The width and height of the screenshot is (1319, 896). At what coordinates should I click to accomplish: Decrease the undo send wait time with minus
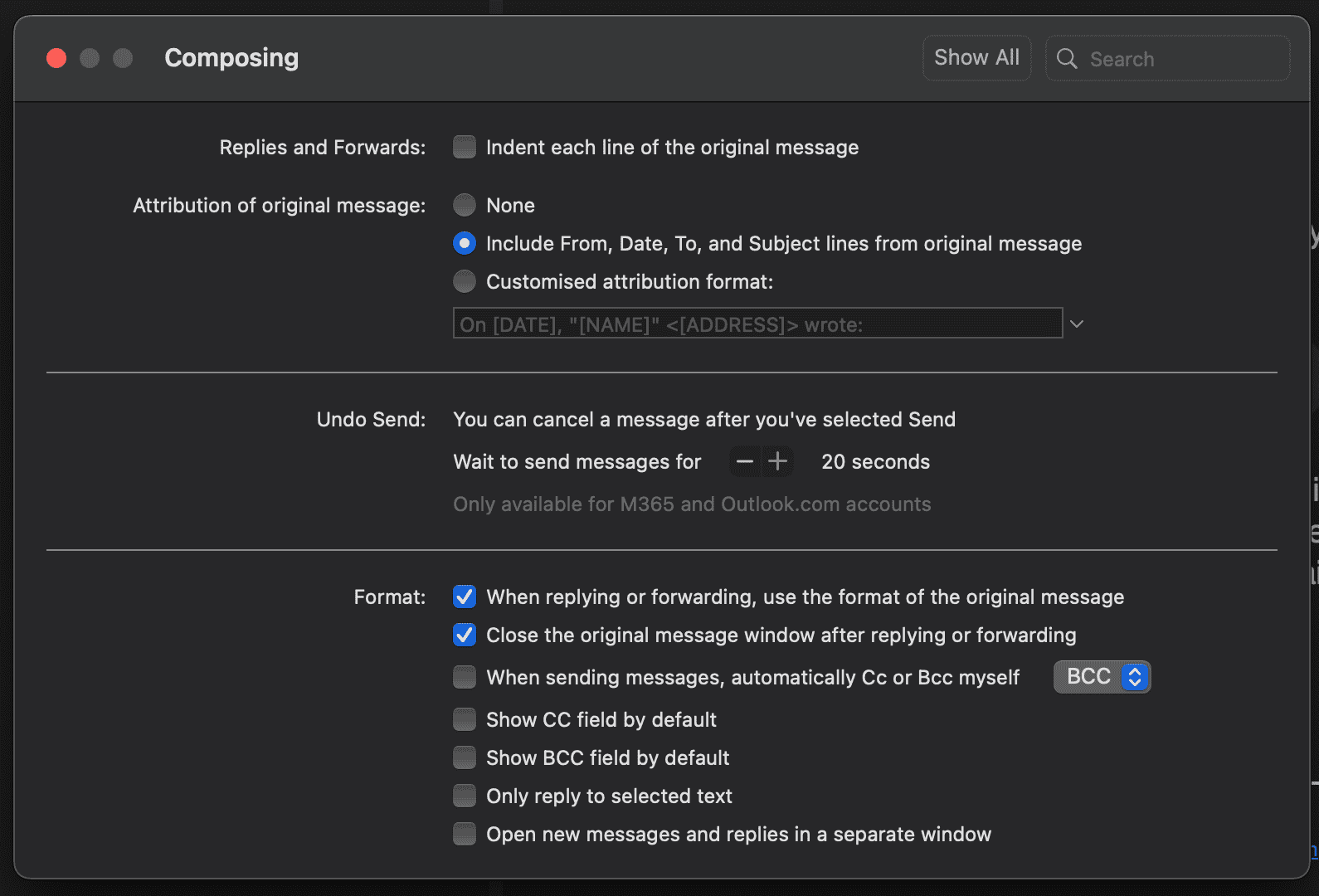(745, 461)
